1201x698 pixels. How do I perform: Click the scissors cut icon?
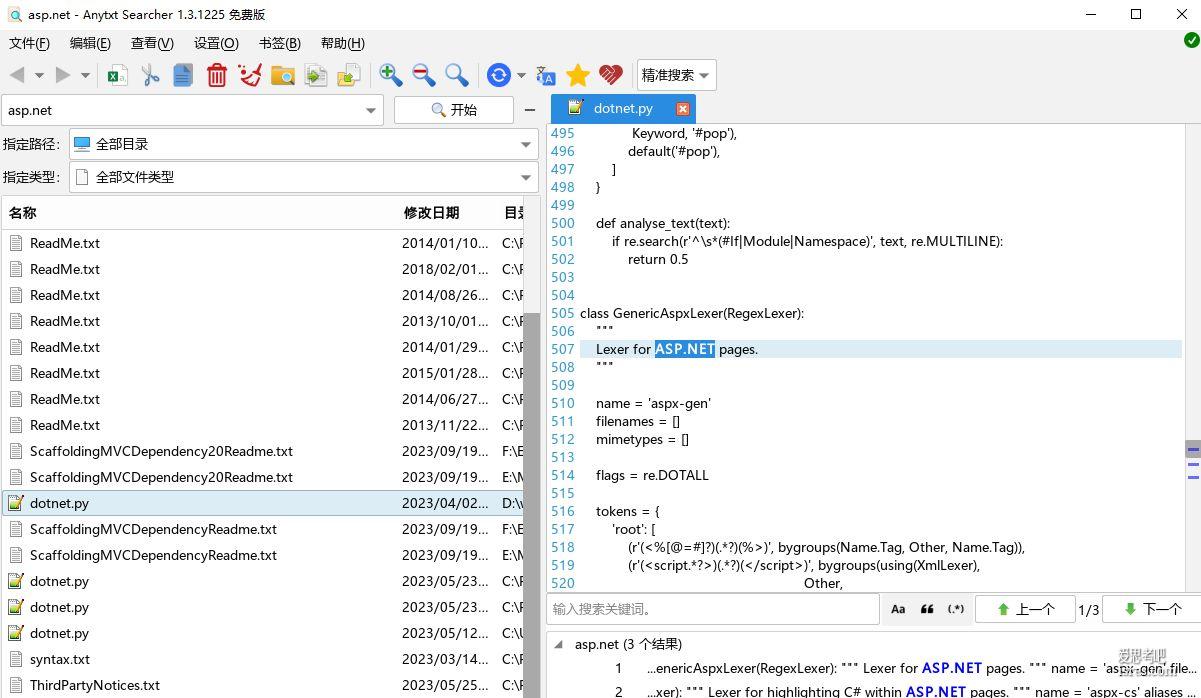(151, 75)
